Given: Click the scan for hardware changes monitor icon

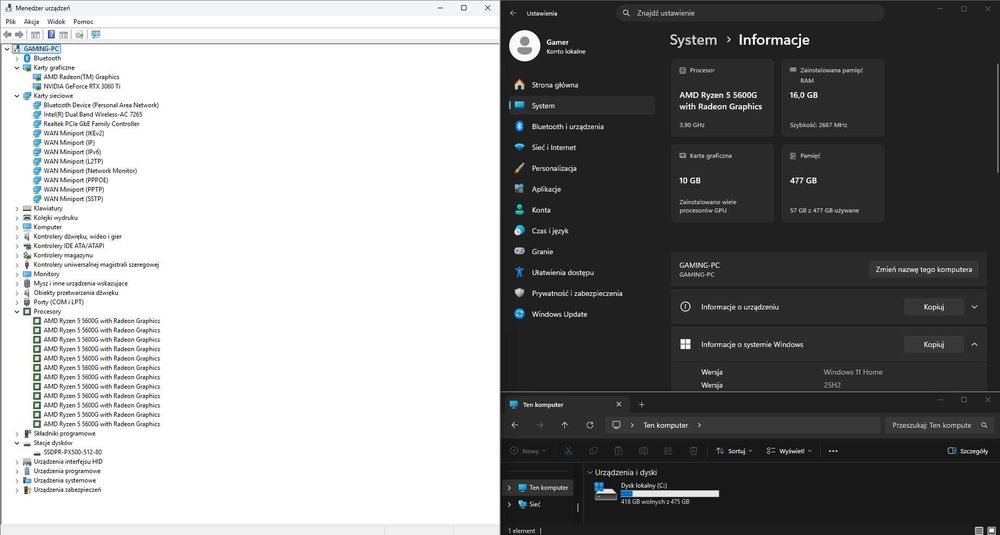Looking at the screenshot, I should [x=96, y=34].
